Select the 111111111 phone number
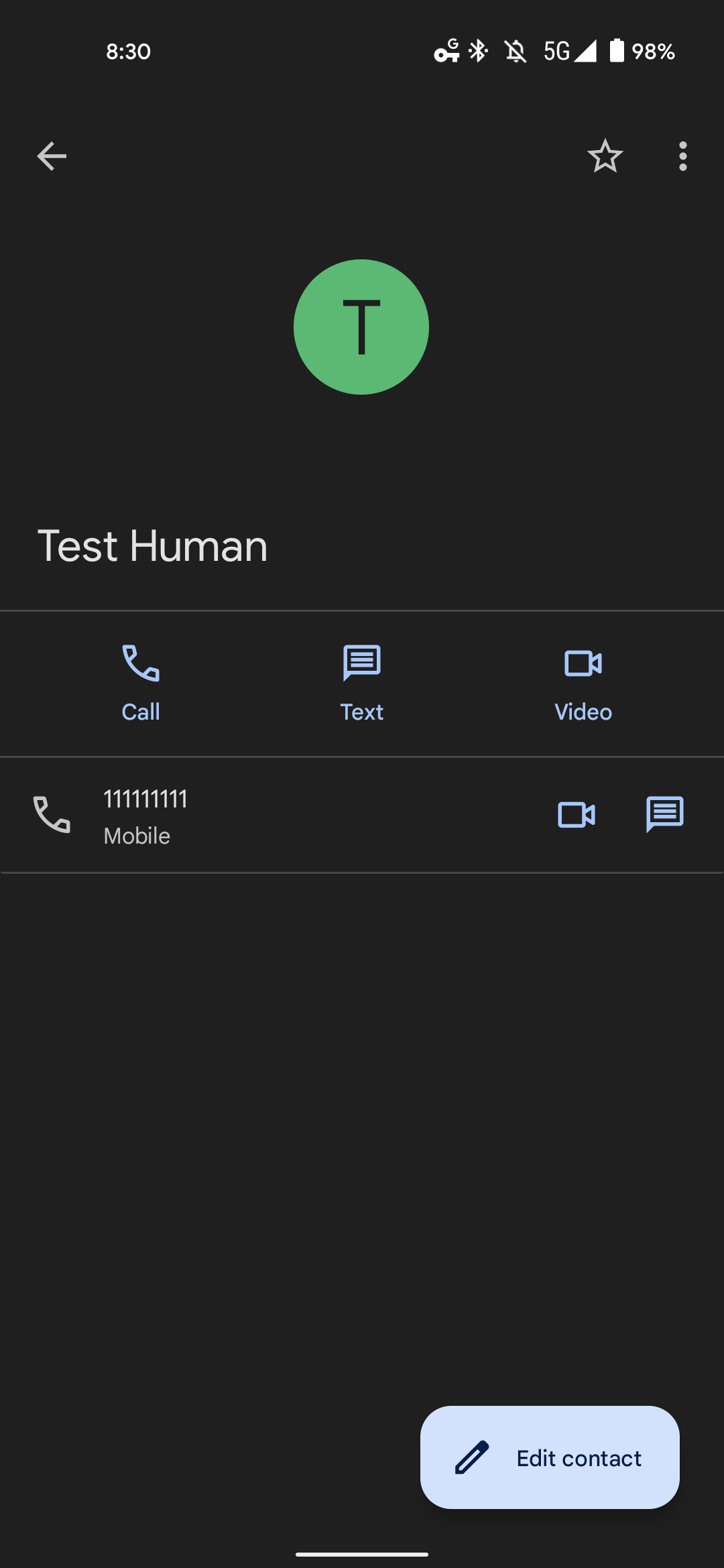Image resolution: width=724 pixels, height=1568 pixels. (x=145, y=799)
